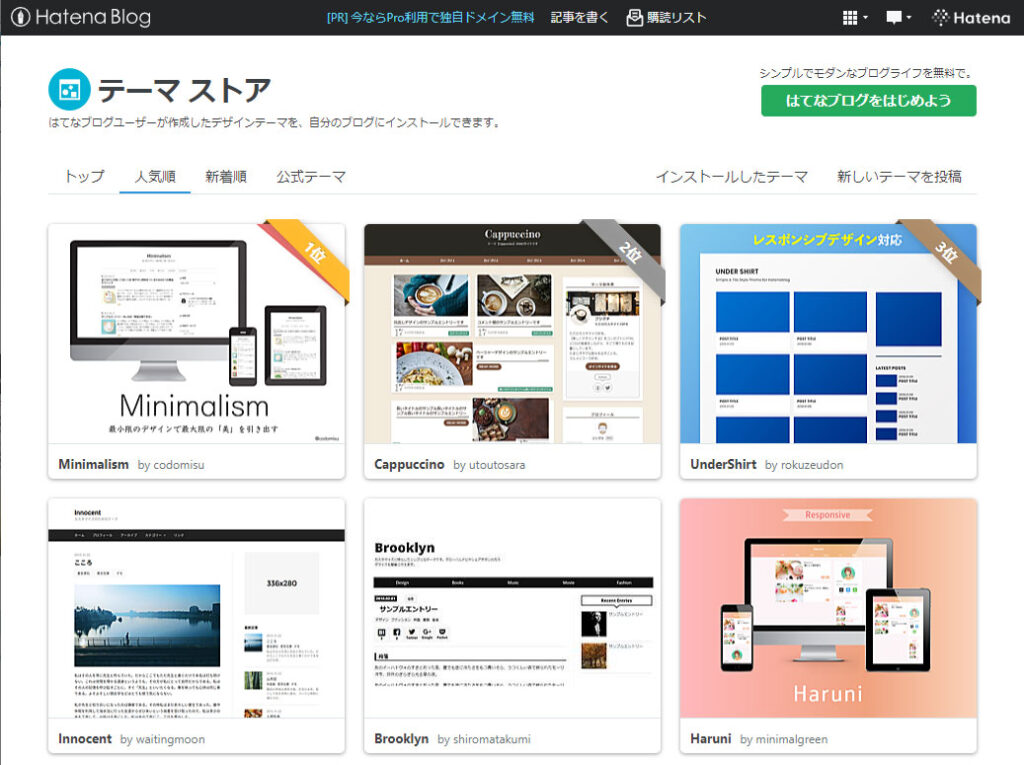Click the 購読リスト inbox icon

point(634,18)
